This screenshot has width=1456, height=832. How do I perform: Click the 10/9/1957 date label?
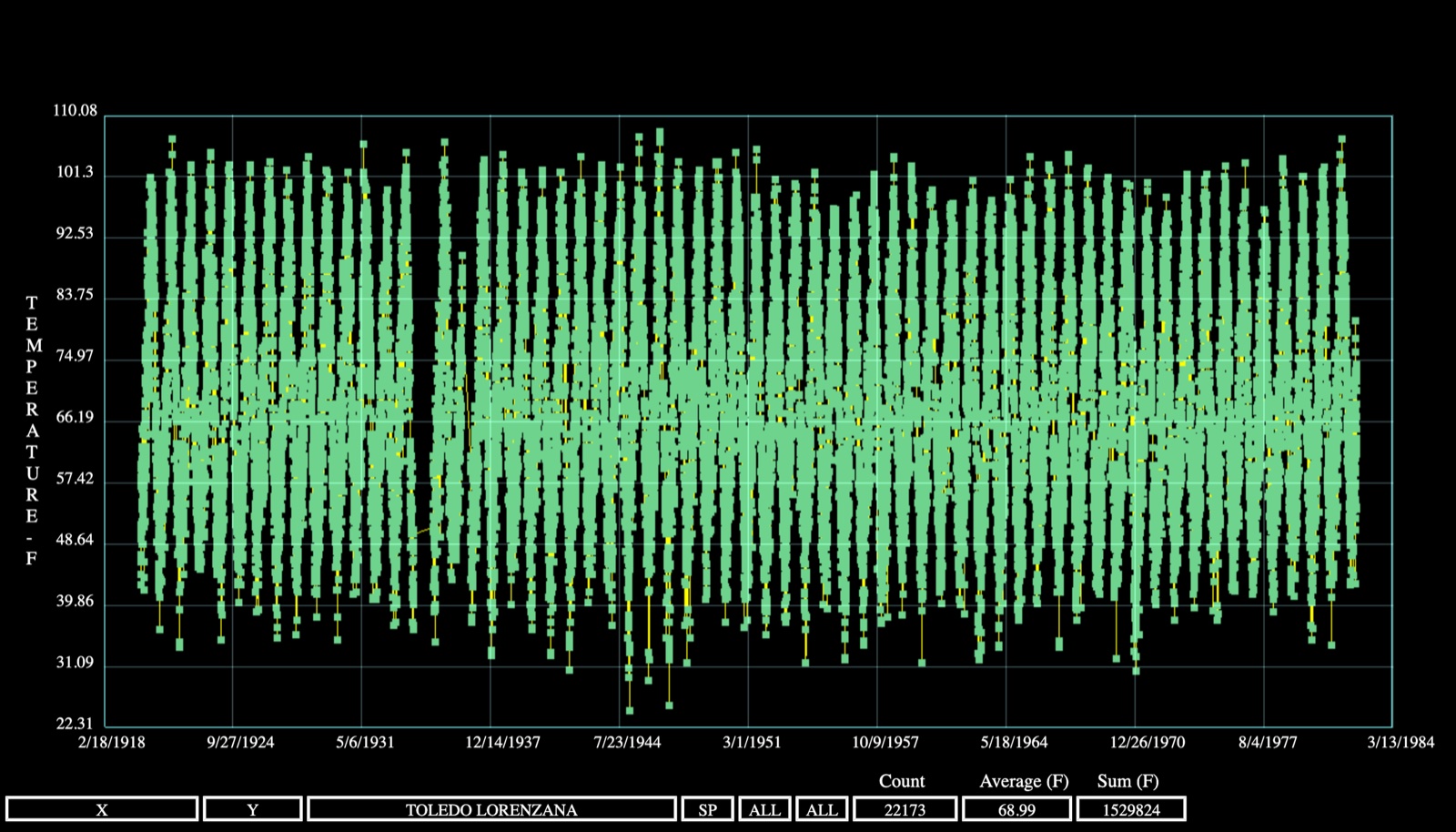point(885,742)
